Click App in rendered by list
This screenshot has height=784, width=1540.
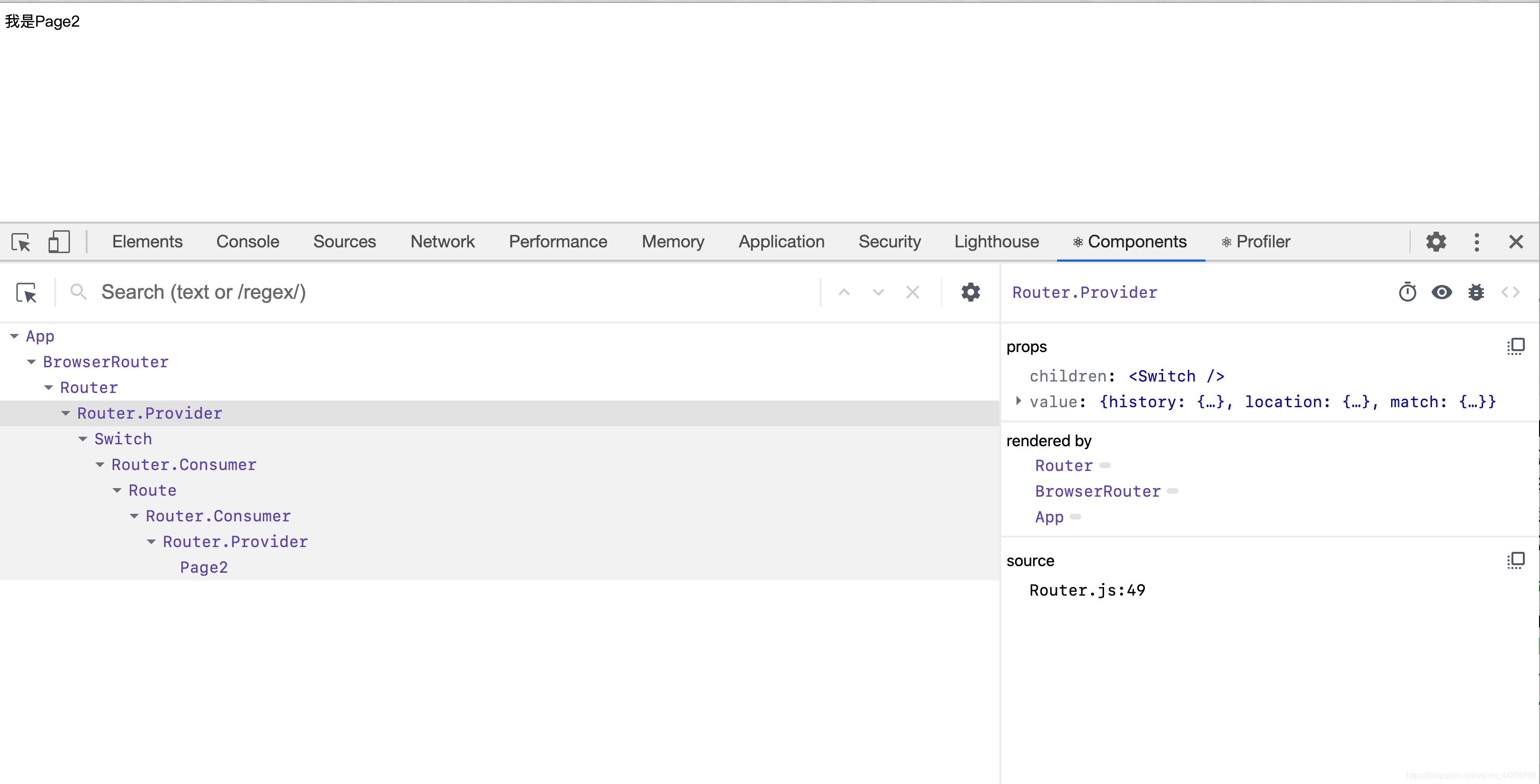pyautogui.click(x=1049, y=518)
